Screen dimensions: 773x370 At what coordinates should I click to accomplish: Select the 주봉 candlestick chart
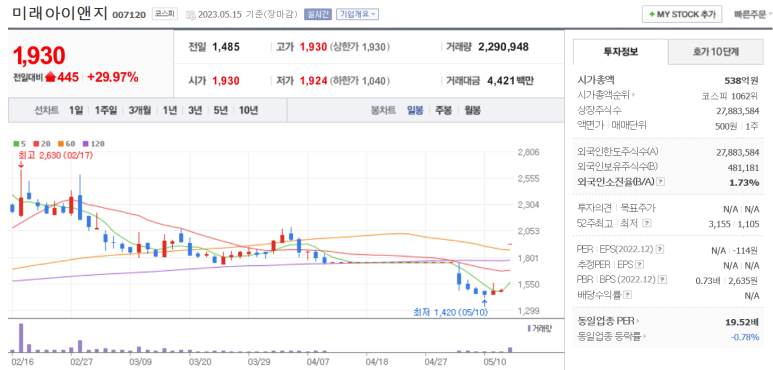443,110
